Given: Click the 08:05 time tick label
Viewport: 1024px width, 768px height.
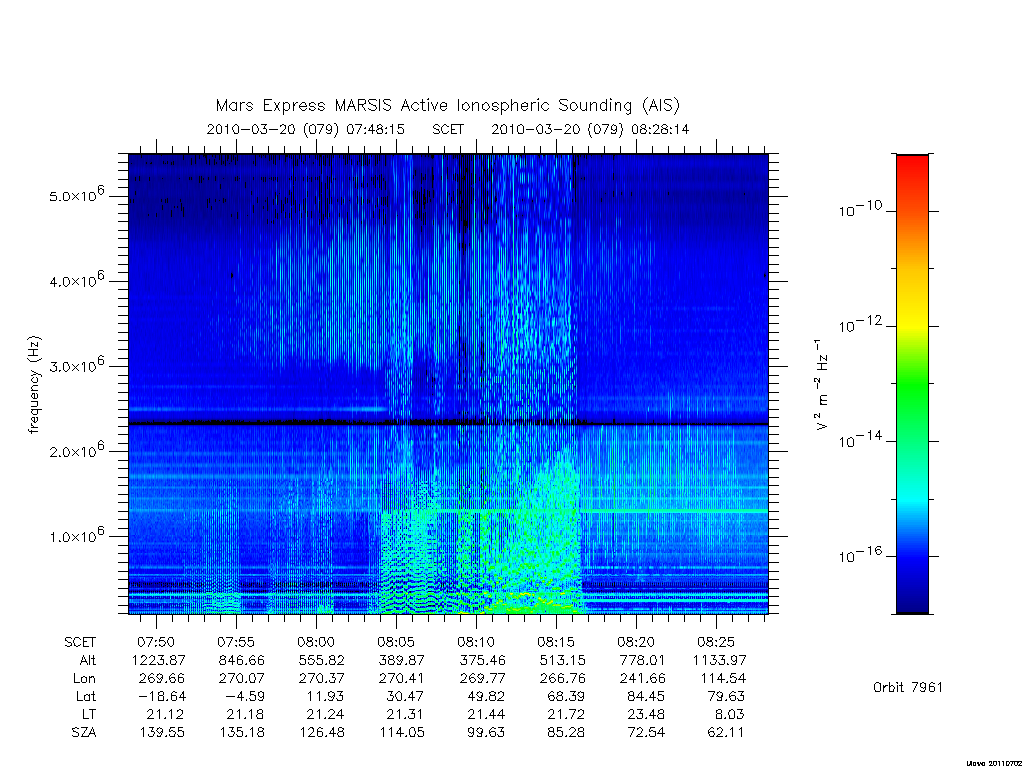Looking at the screenshot, I should pyautogui.click(x=396, y=642).
